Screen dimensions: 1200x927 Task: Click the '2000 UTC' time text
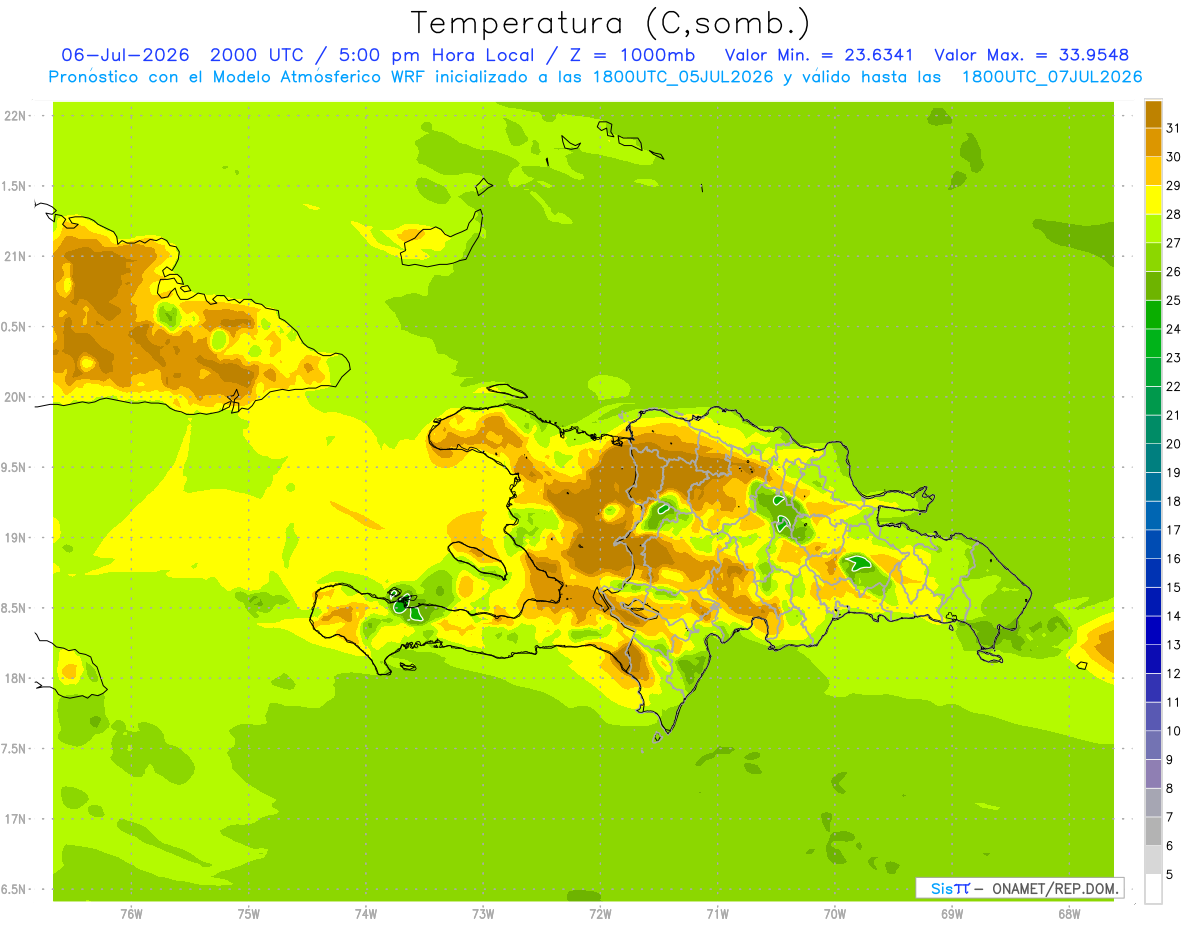click(259, 55)
